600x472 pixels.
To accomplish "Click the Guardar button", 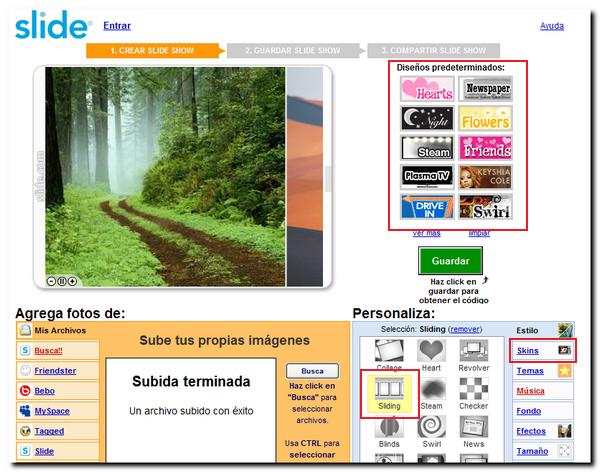I will pos(450,261).
